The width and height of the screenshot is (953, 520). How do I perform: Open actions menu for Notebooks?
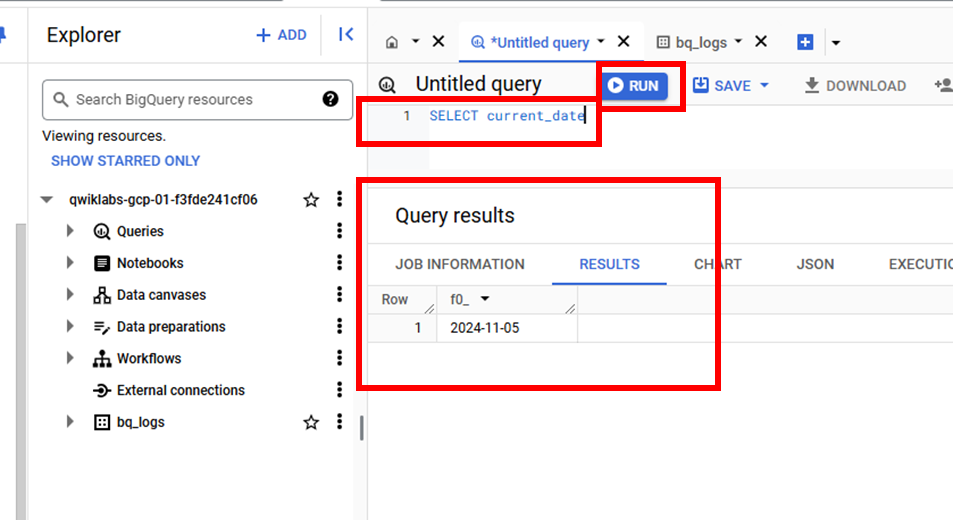(339, 262)
